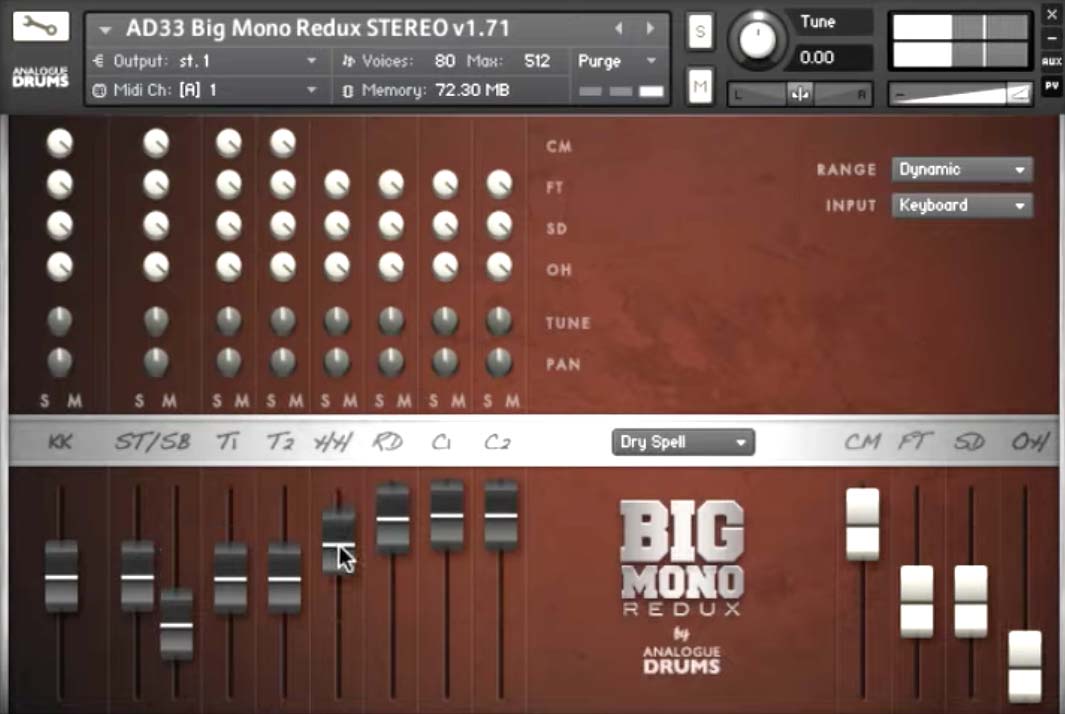Open the Input dropdown set to Keyboard
This screenshot has height=714, width=1065.
pyautogui.click(x=962, y=205)
